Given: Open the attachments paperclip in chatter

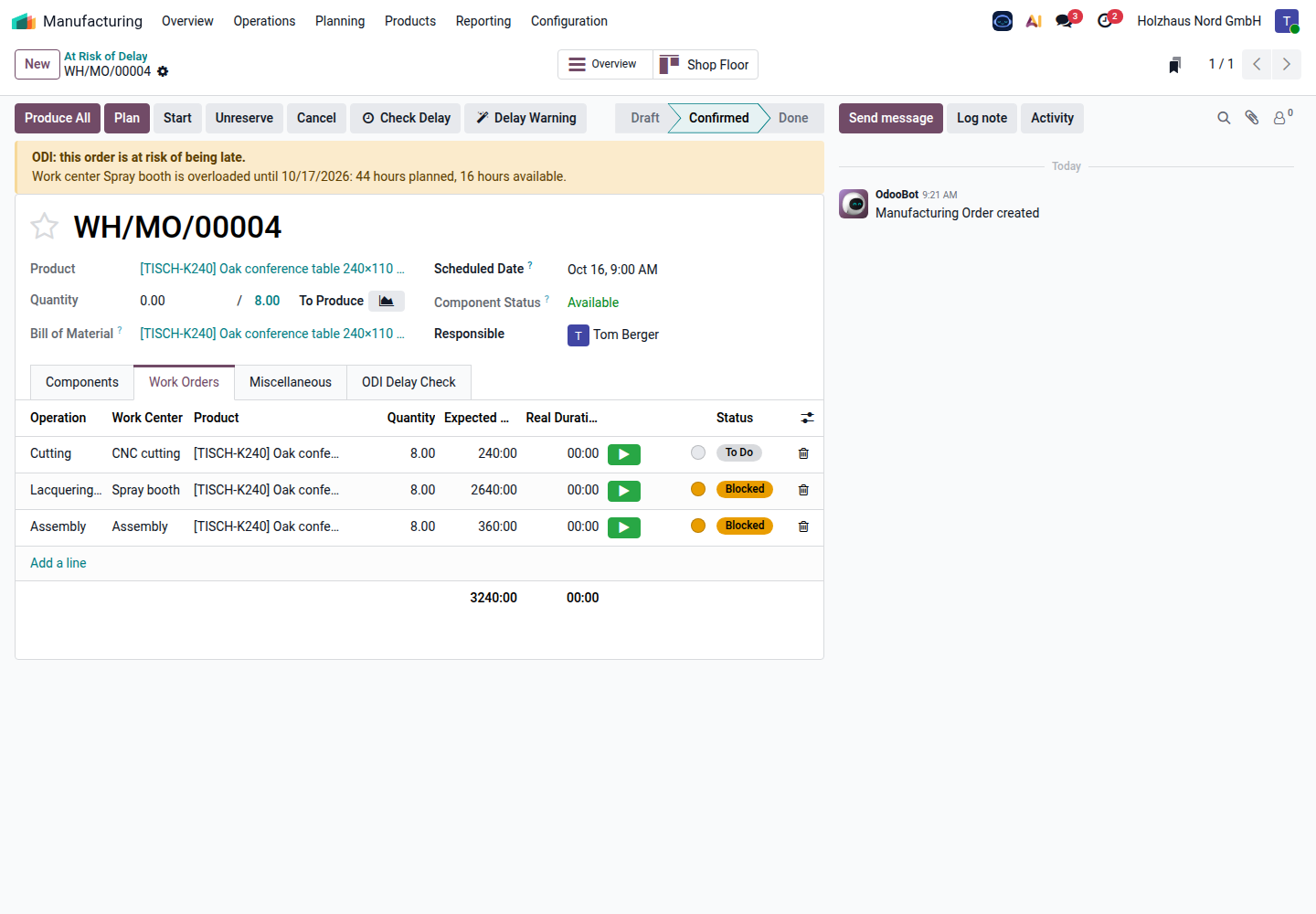Looking at the screenshot, I should coord(1252,118).
